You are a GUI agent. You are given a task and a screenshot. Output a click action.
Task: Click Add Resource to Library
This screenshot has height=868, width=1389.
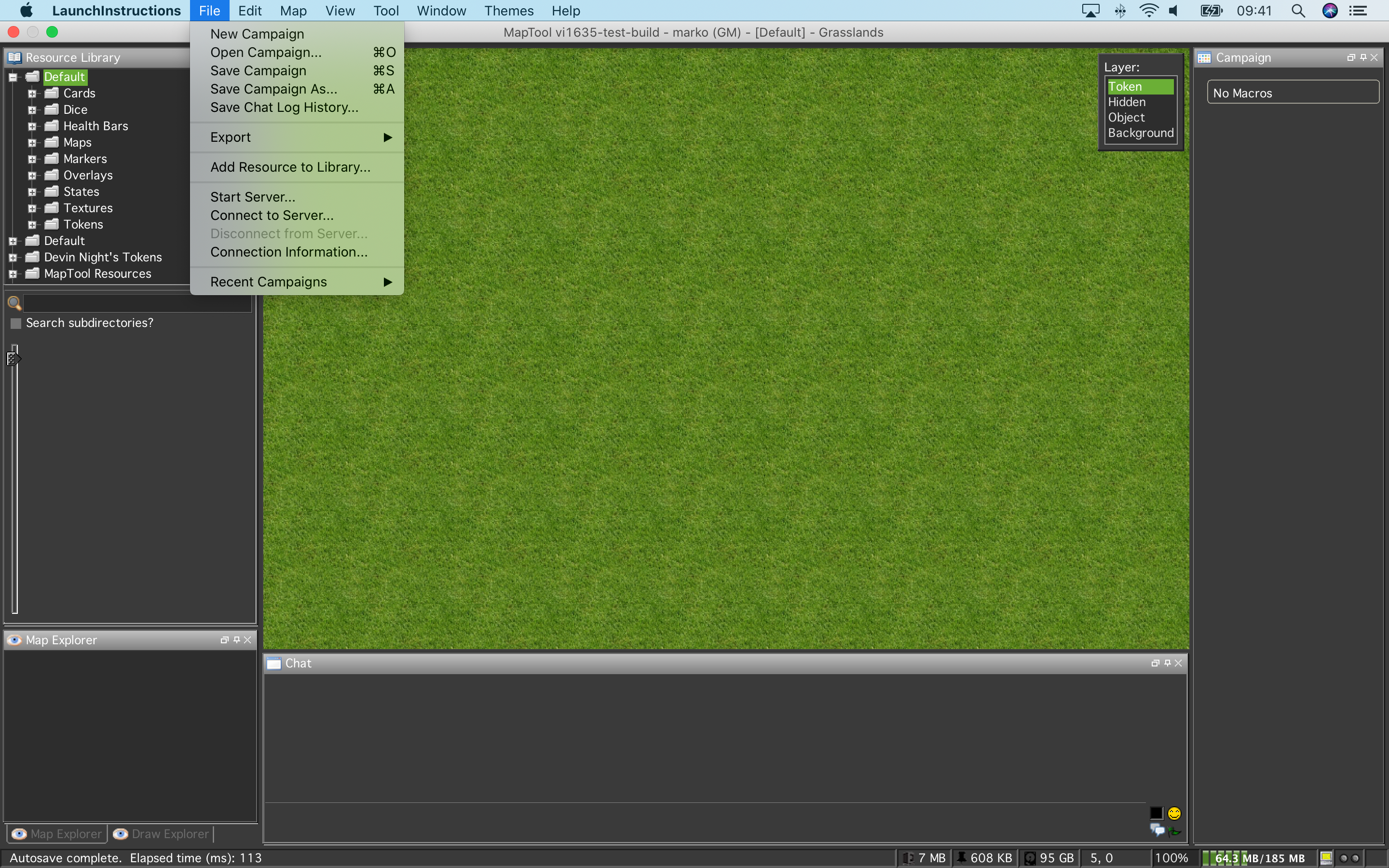(x=290, y=166)
